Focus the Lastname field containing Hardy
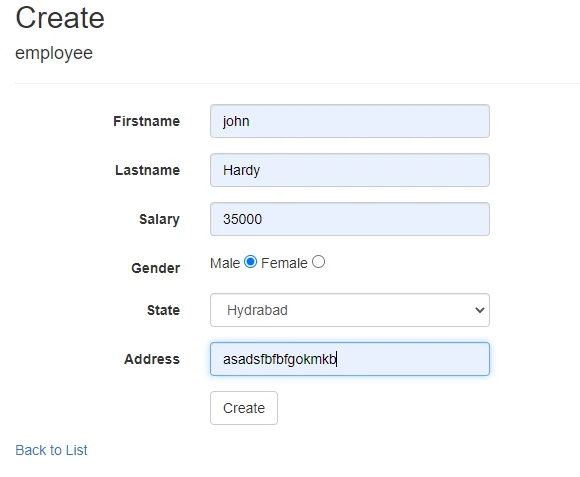This screenshot has height=477, width=580. tap(350, 170)
